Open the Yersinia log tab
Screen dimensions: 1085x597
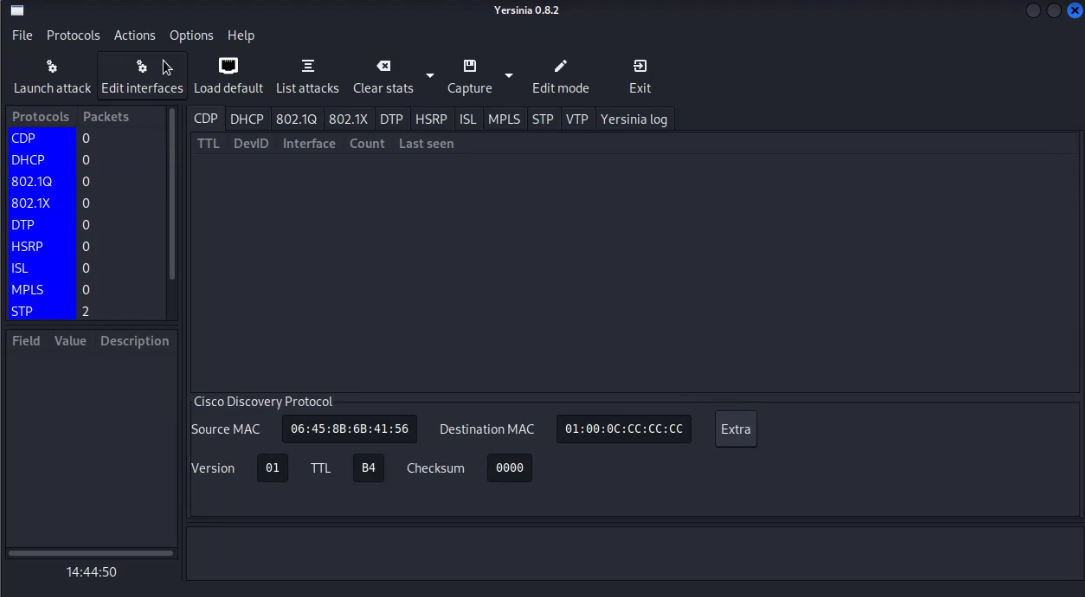(x=634, y=119)
